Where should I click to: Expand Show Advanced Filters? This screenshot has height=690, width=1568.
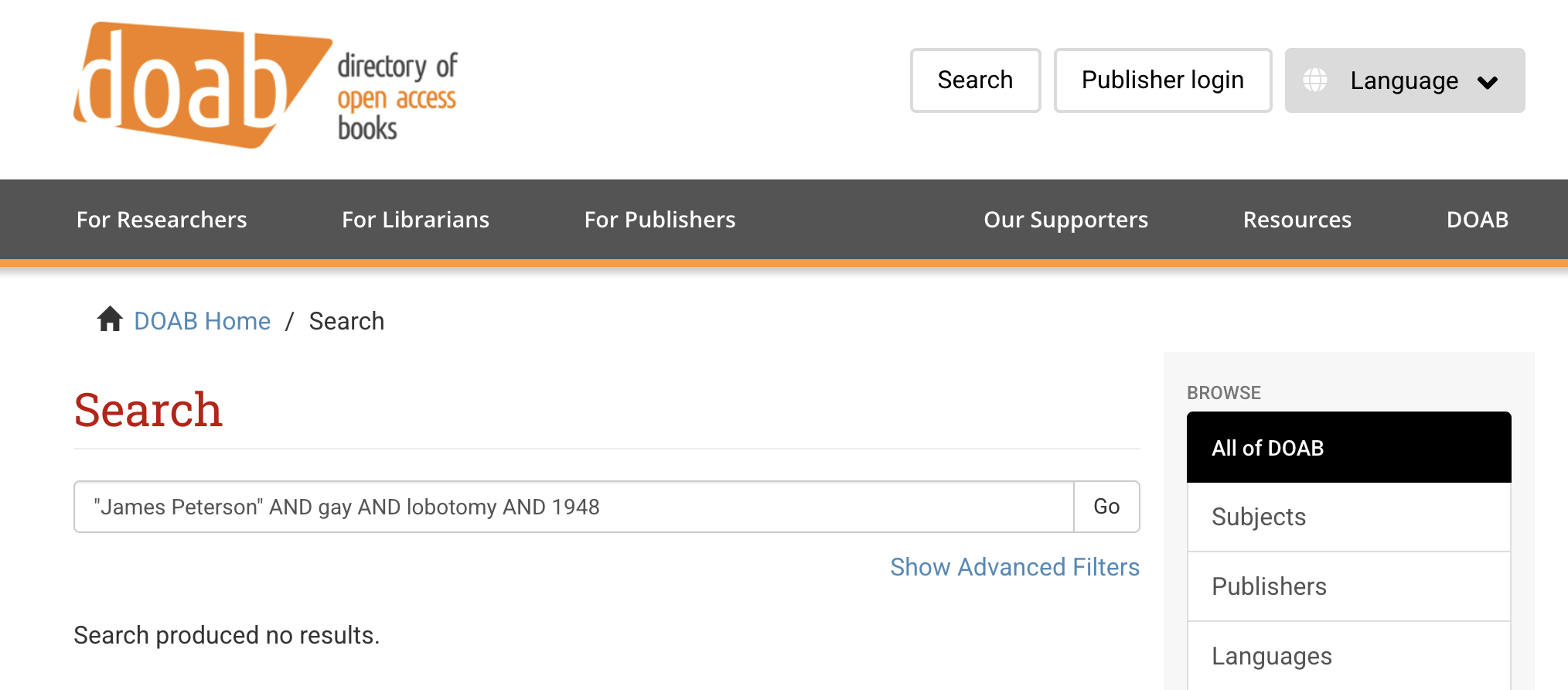1014,567
